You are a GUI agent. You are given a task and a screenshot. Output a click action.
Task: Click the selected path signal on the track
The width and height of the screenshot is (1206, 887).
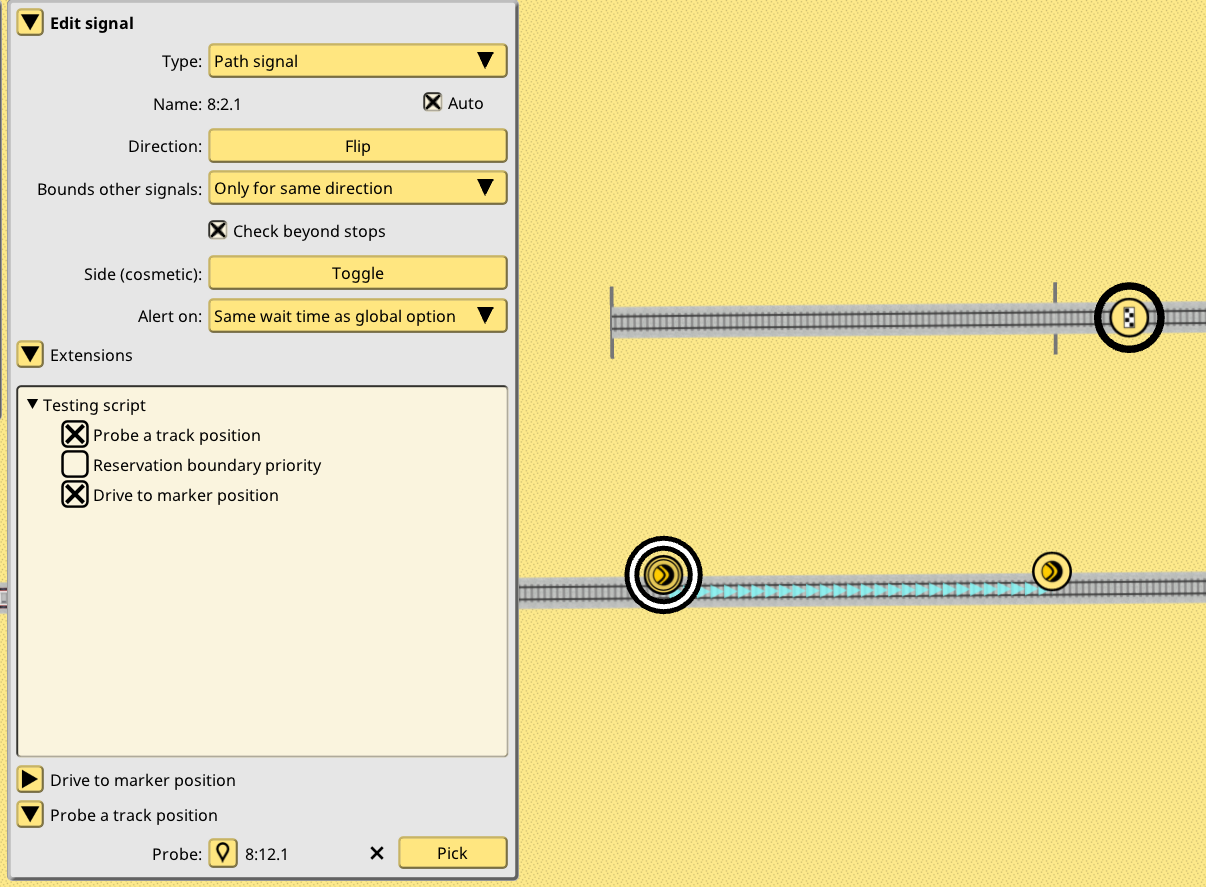coord(663,575)
